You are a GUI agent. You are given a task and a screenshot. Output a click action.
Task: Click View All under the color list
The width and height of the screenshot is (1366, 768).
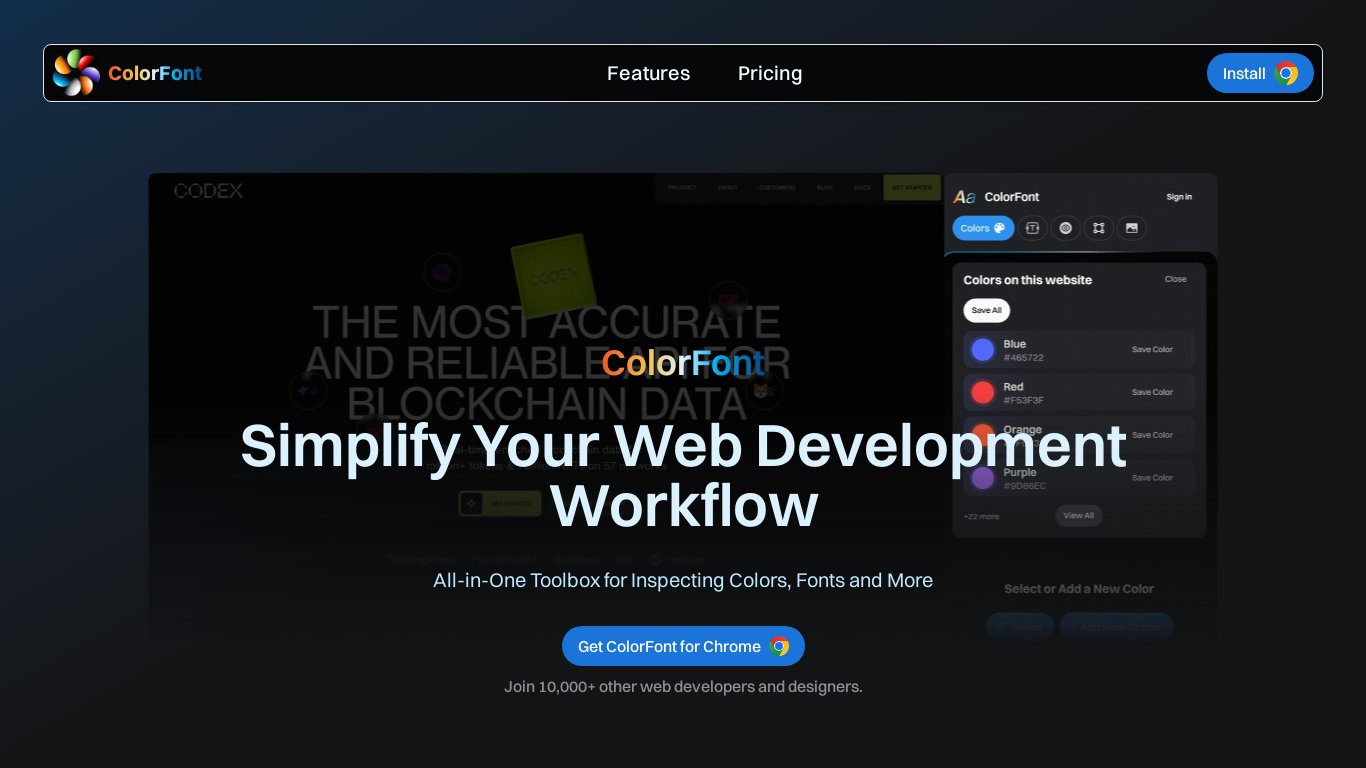[x=1079, y=516]
